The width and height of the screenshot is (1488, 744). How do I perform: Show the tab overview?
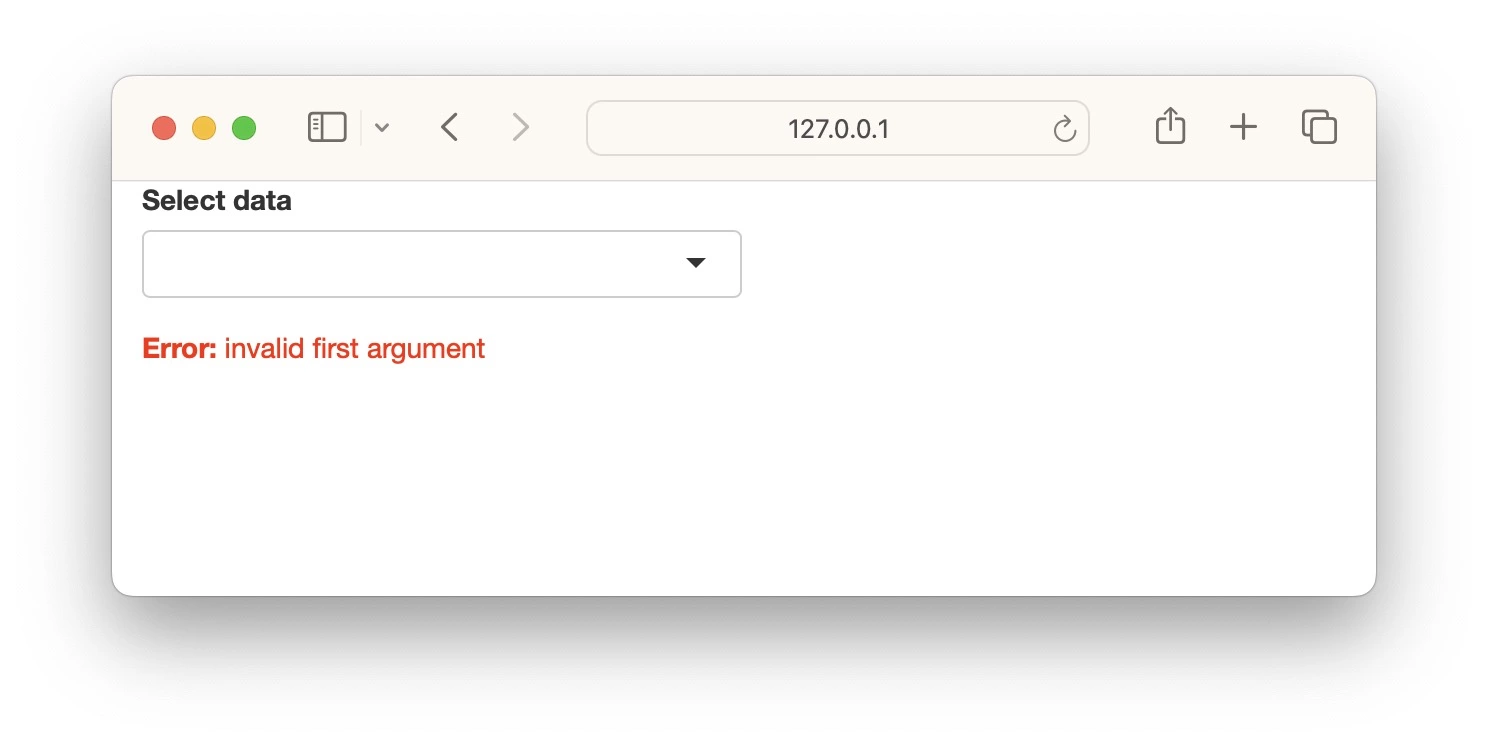[1319, 127]
